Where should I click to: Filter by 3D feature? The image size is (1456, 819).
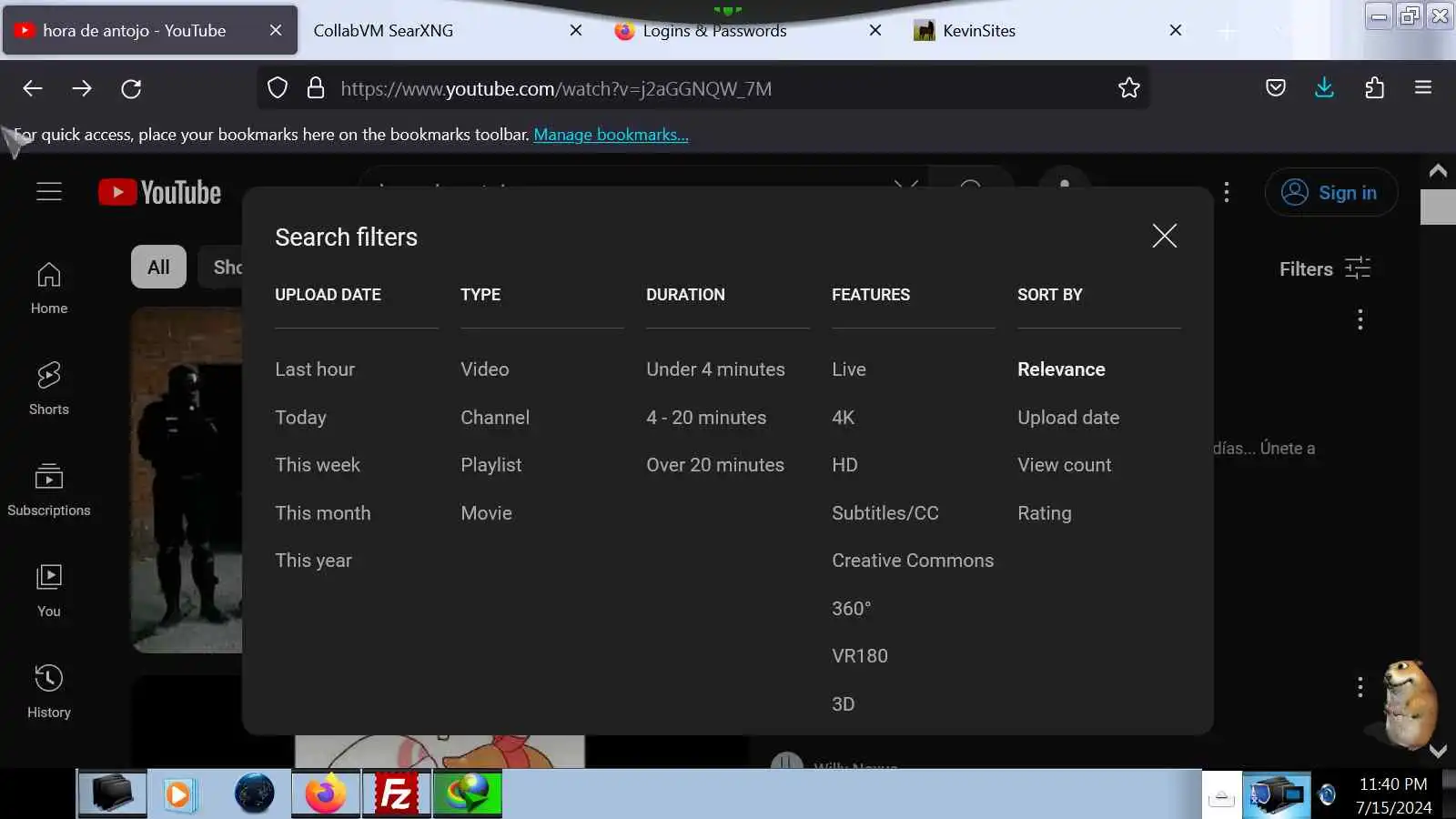tap(843, 704)
